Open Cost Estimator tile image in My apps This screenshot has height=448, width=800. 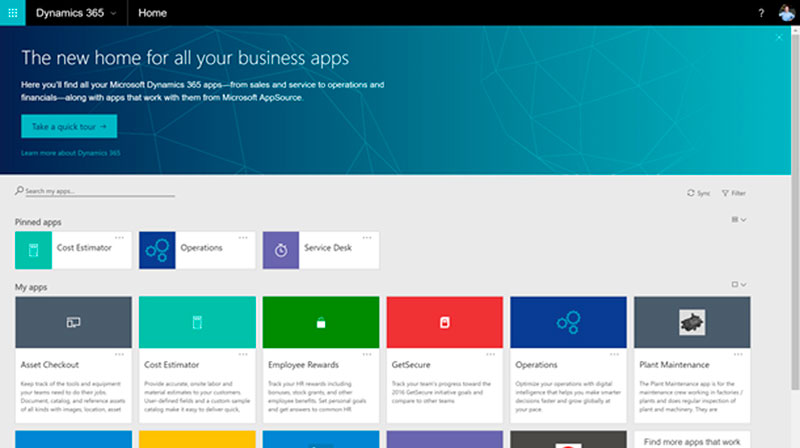[197, 322]
